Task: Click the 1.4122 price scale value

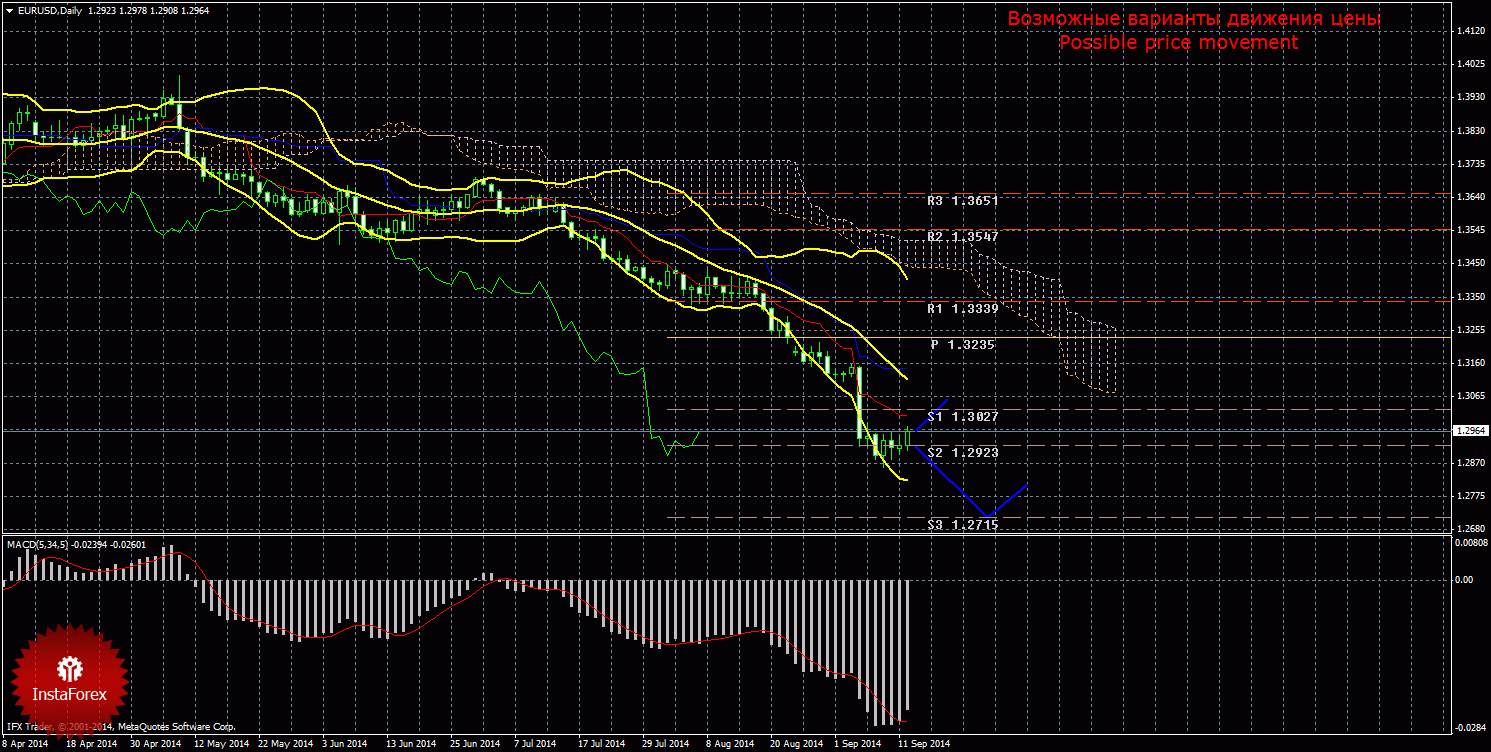Action: 1471,31
